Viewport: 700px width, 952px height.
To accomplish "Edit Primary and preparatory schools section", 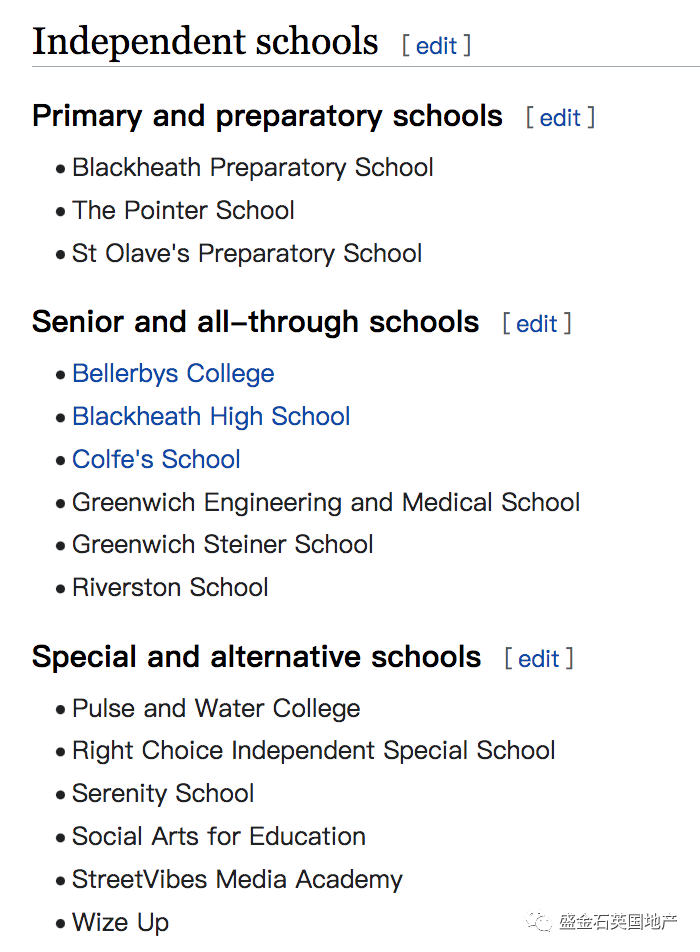I will point(560,118).
